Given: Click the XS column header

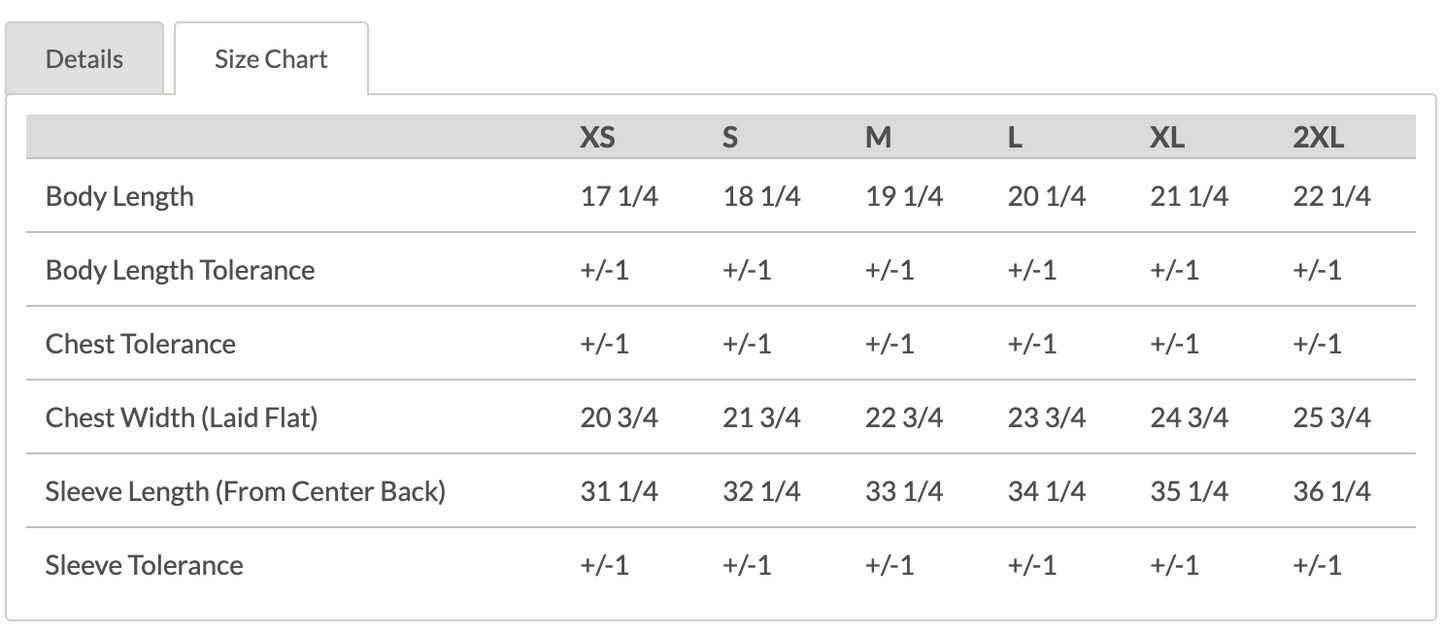Looking at the screenshot, I should (x=597, y=138).
